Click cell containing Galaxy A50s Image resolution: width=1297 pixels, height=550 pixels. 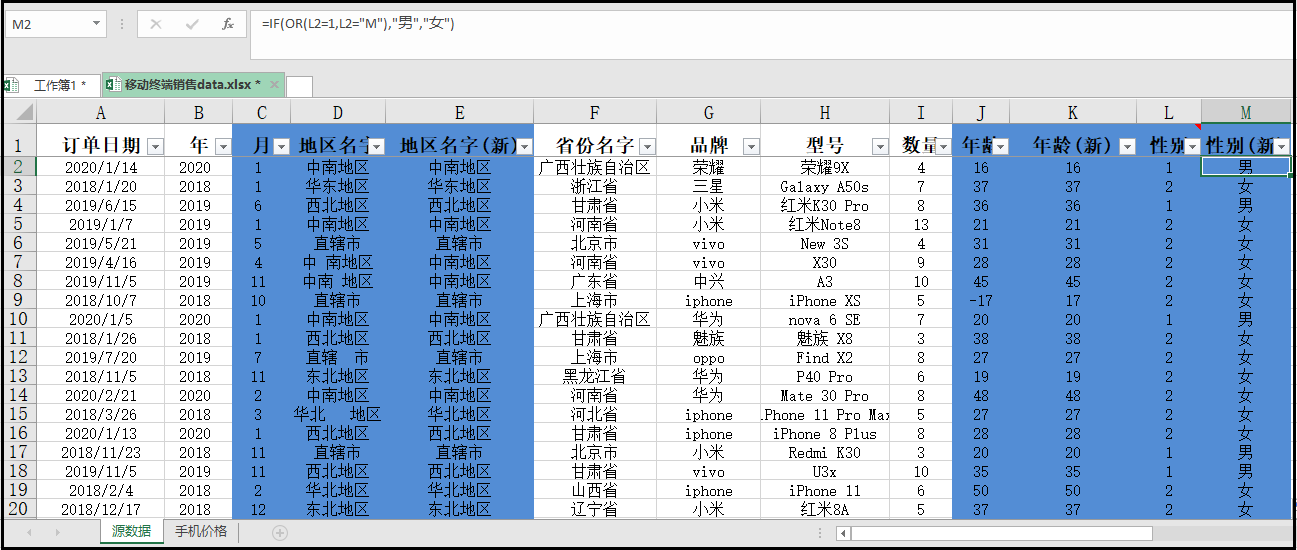coord(825,186)
